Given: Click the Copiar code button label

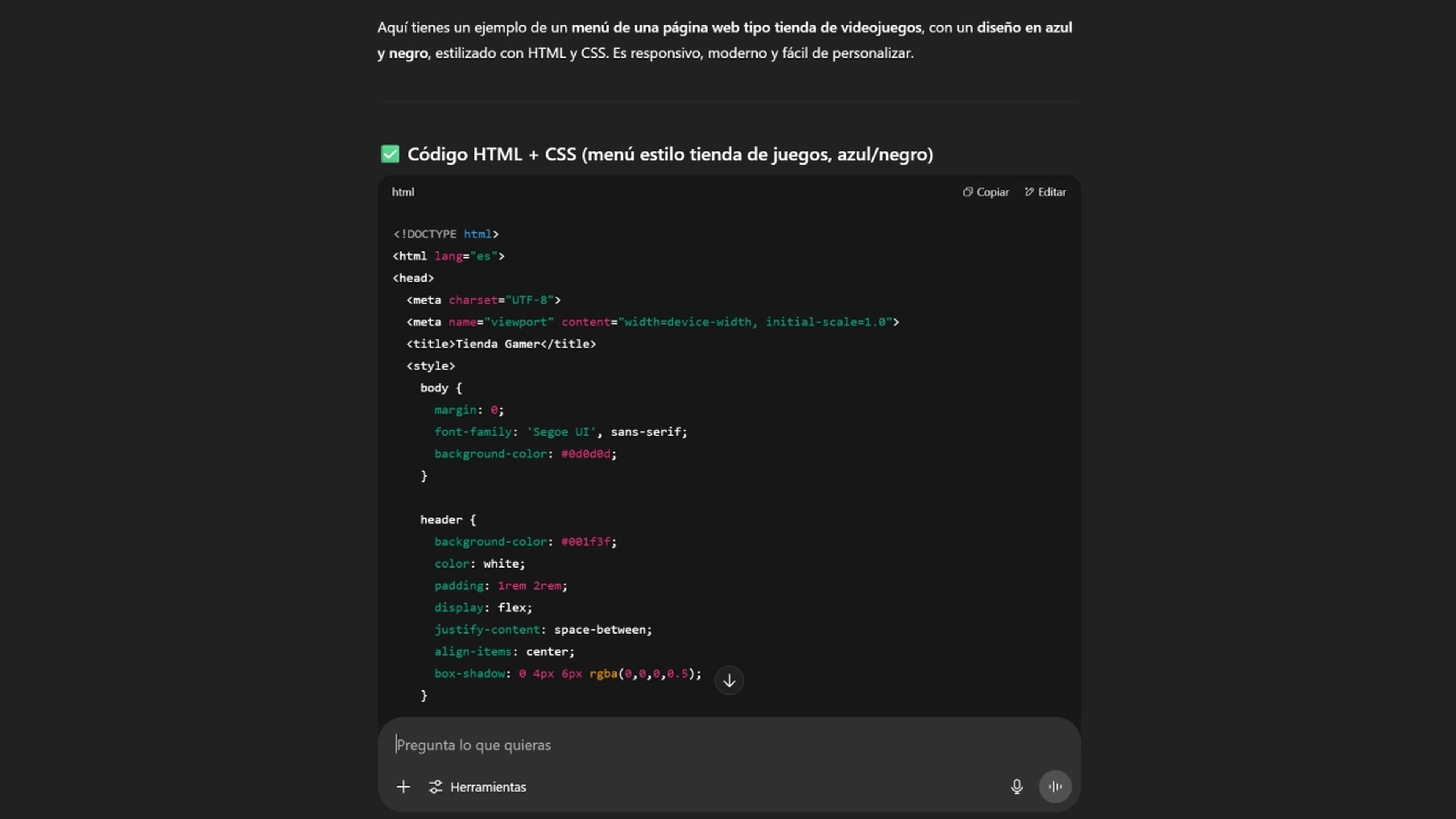Looking at the screenshot, I should coord(993,192).
